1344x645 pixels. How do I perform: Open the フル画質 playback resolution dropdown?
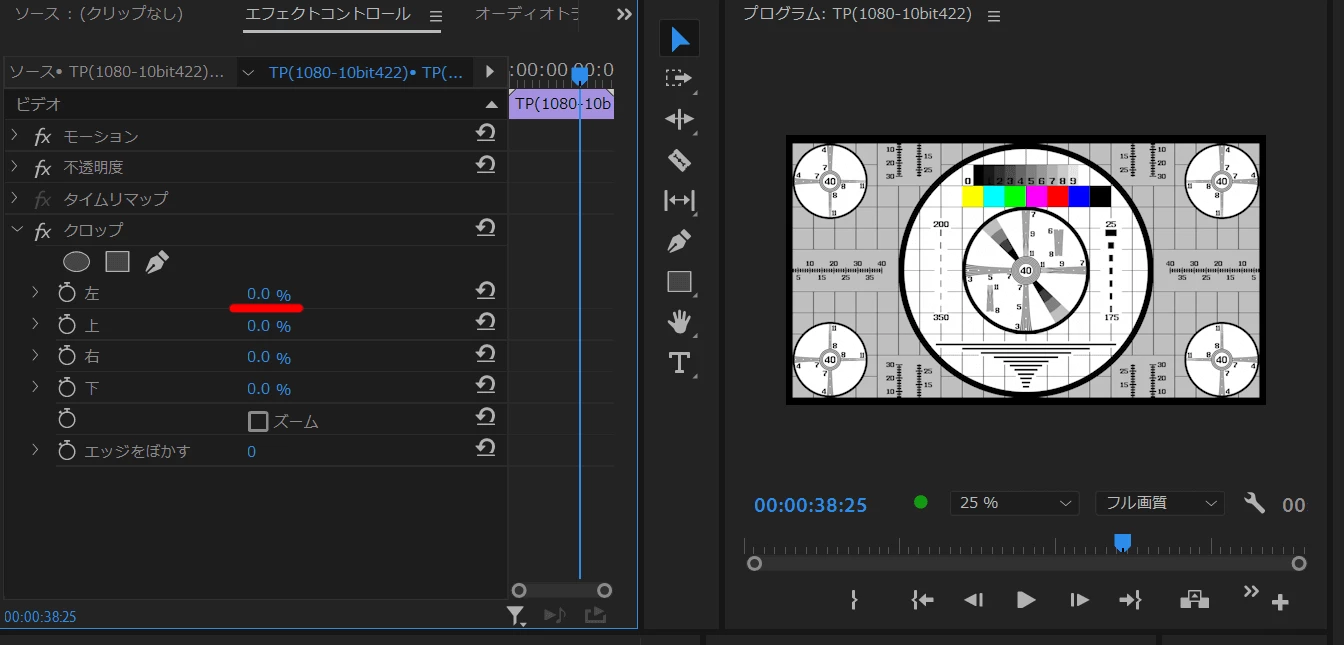click(1159, 503)
